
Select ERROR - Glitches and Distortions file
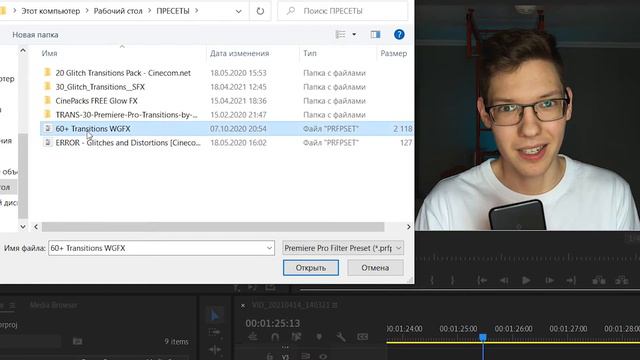[128, 142]
